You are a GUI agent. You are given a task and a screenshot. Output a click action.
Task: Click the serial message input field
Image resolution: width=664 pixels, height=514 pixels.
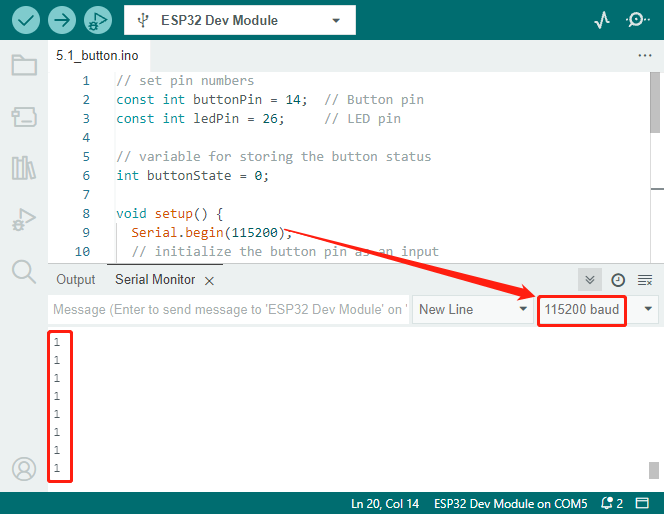coord(229,310)
